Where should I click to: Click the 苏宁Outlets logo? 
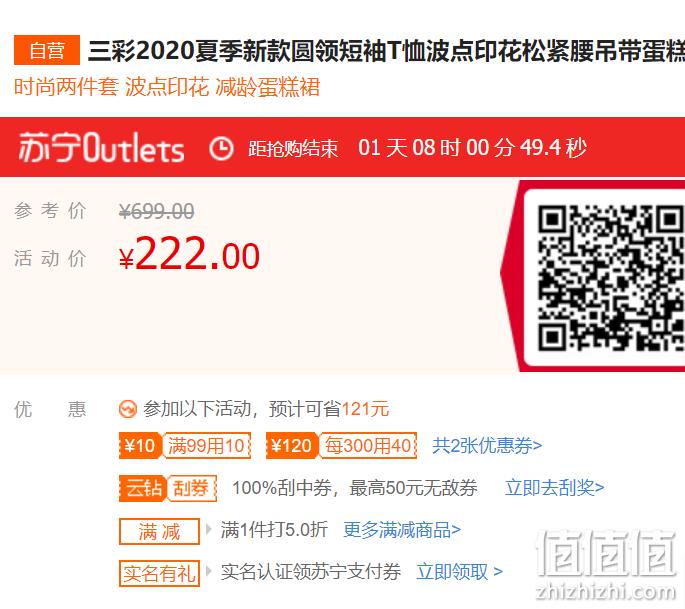[101, 148]
